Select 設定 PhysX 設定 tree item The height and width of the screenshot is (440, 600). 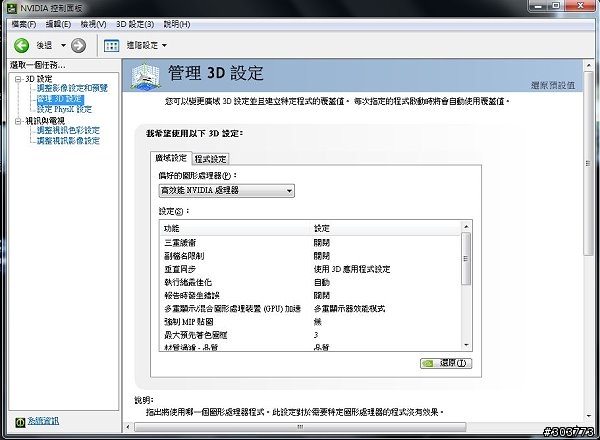point(64,109)
